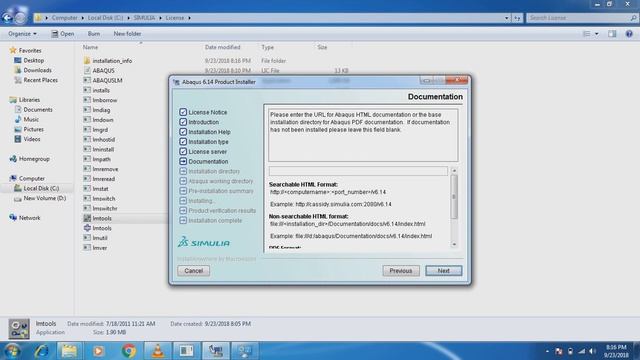This screenshot has height=360, width=640.
Task: Click Next in Abaqus installer
Action: click(x=444, y=271)
